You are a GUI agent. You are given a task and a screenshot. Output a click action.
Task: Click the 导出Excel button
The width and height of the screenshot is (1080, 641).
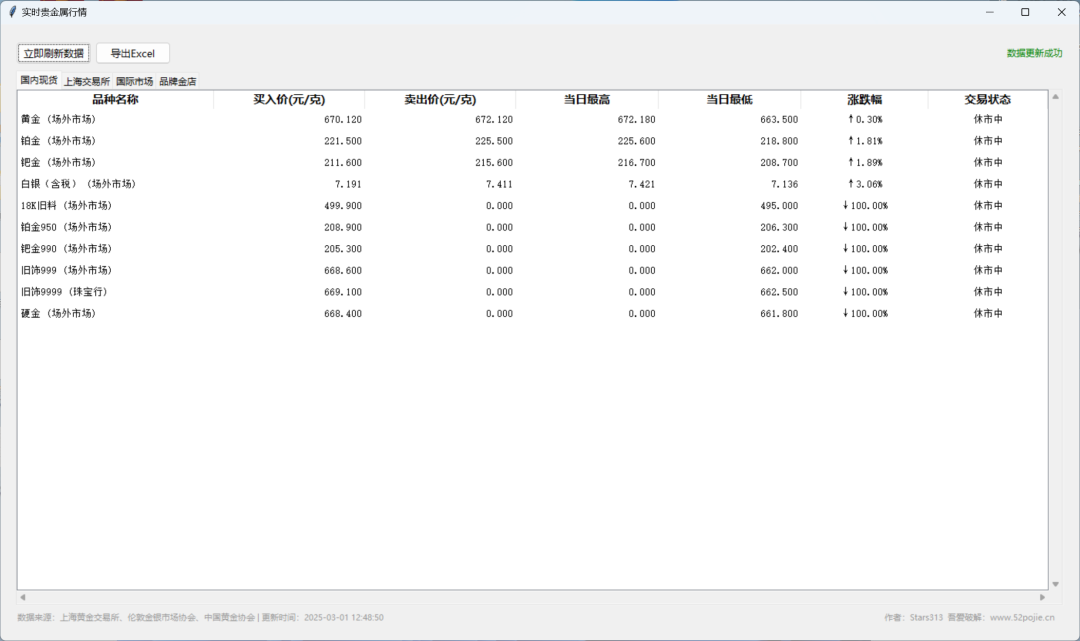[x=133, y=53]
